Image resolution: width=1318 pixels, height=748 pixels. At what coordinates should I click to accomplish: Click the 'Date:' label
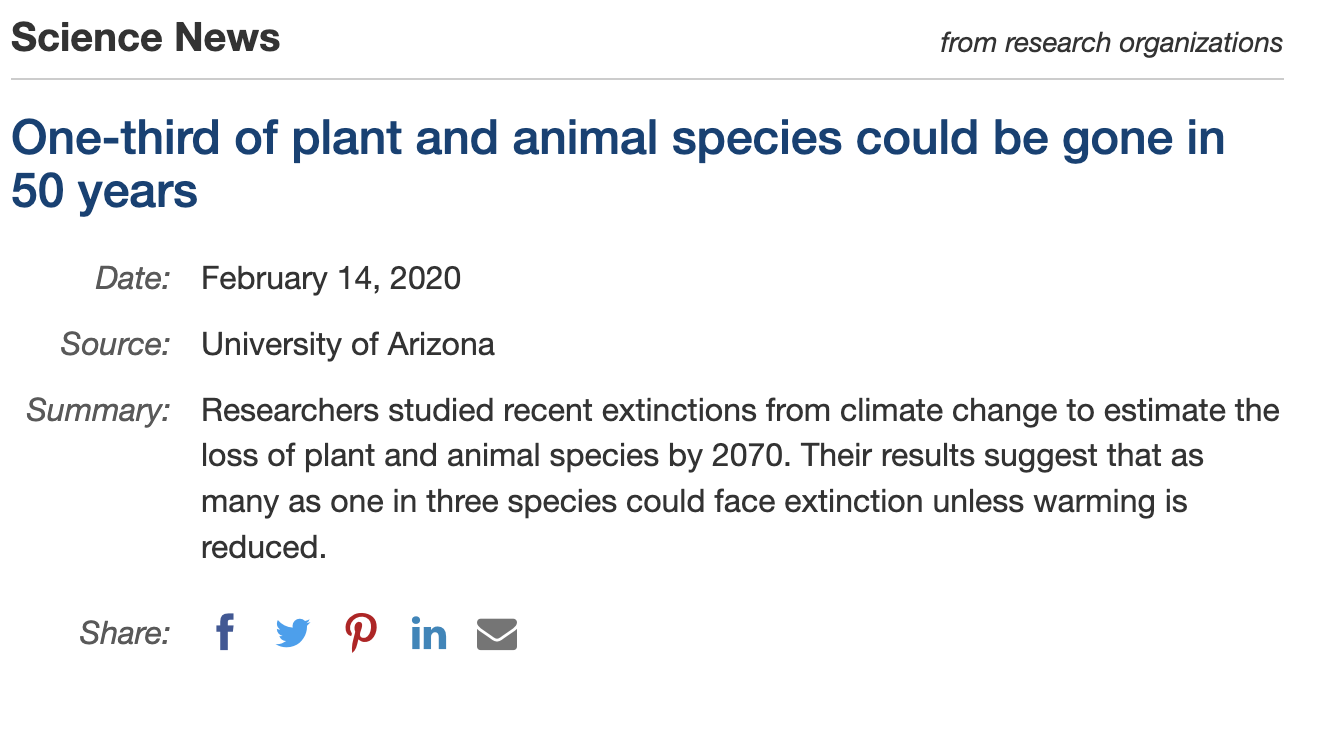(133, 278)
